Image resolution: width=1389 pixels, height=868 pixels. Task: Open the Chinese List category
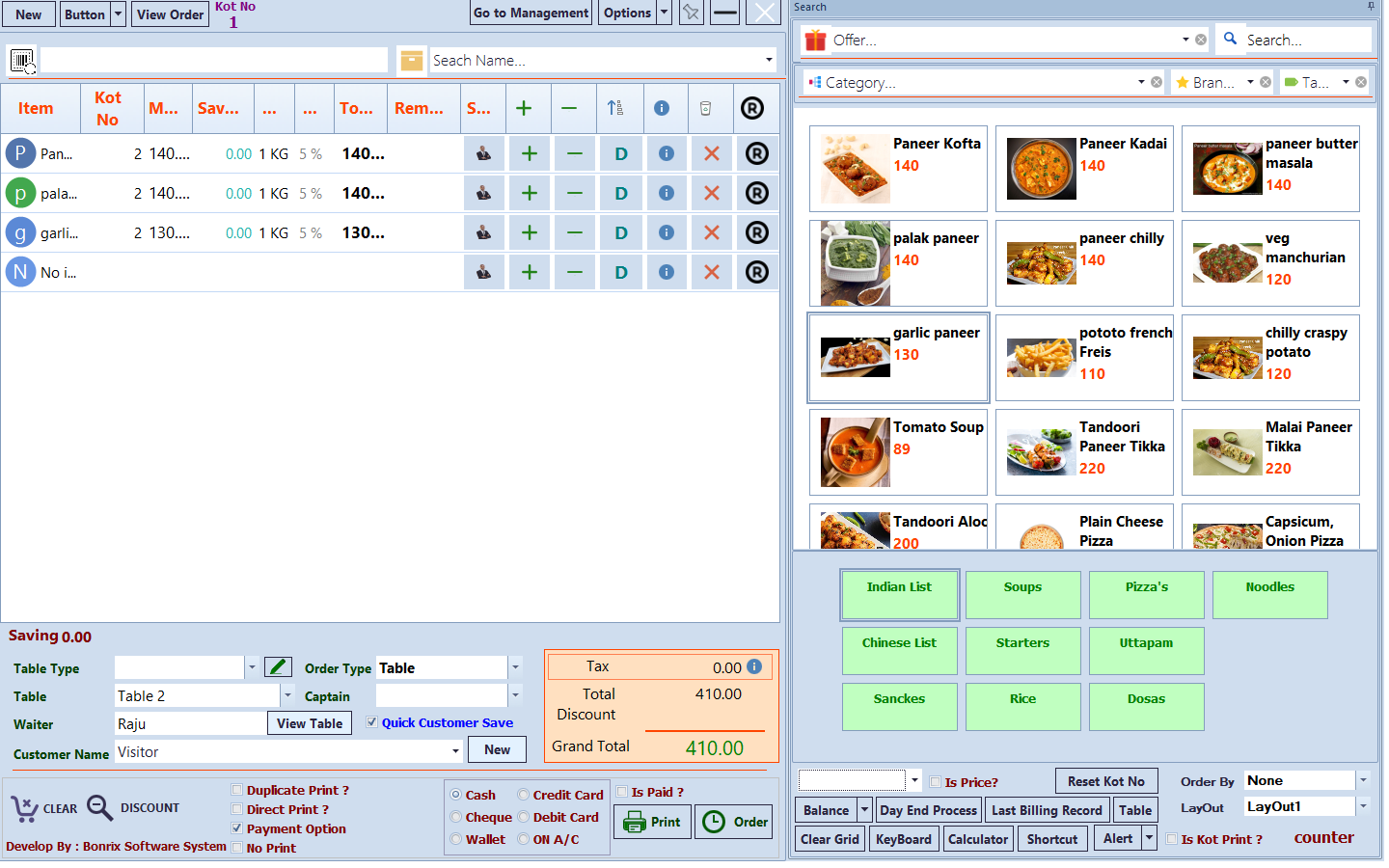click(899, 650)
